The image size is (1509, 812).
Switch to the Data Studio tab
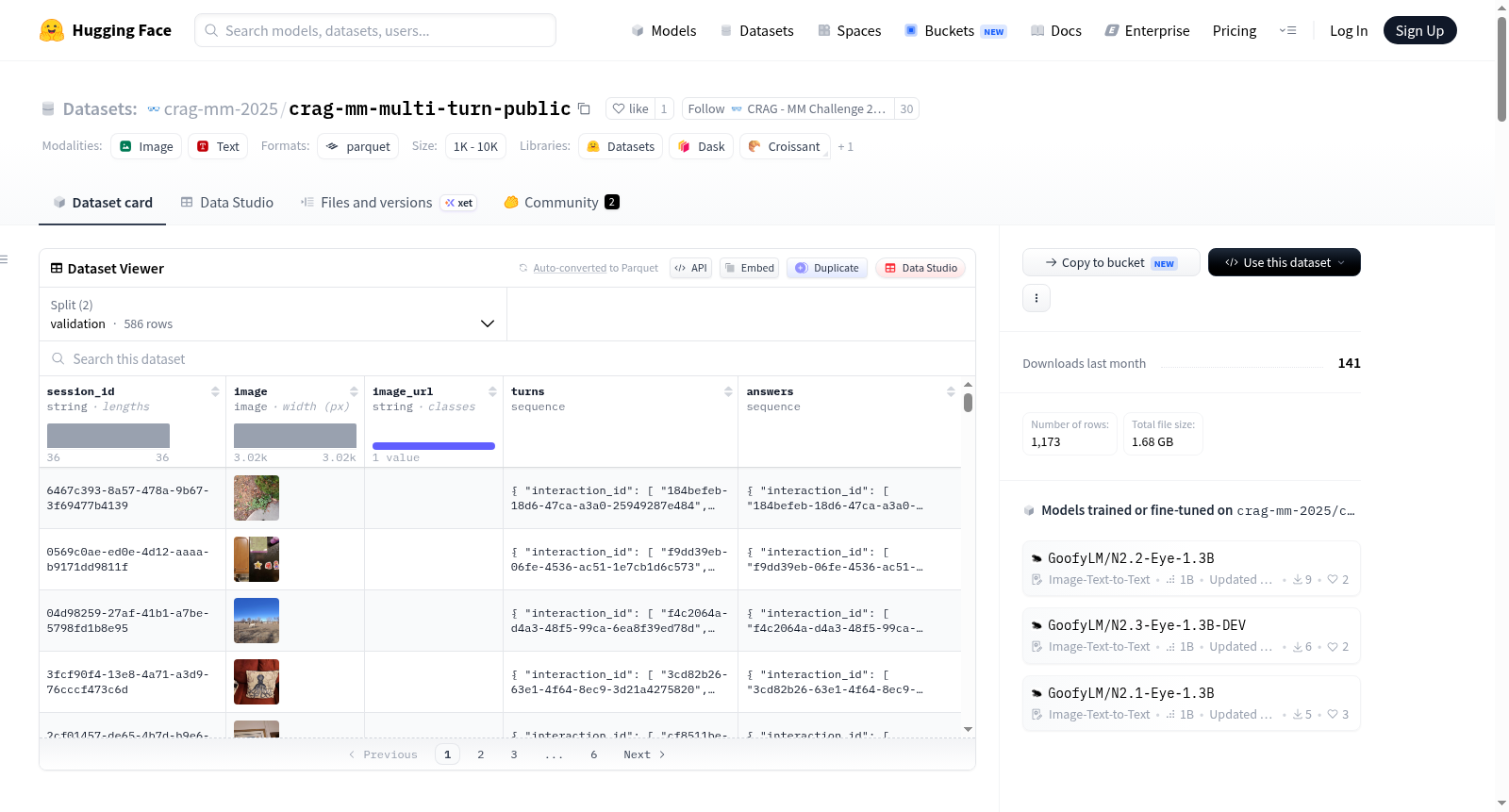[227, 203]
